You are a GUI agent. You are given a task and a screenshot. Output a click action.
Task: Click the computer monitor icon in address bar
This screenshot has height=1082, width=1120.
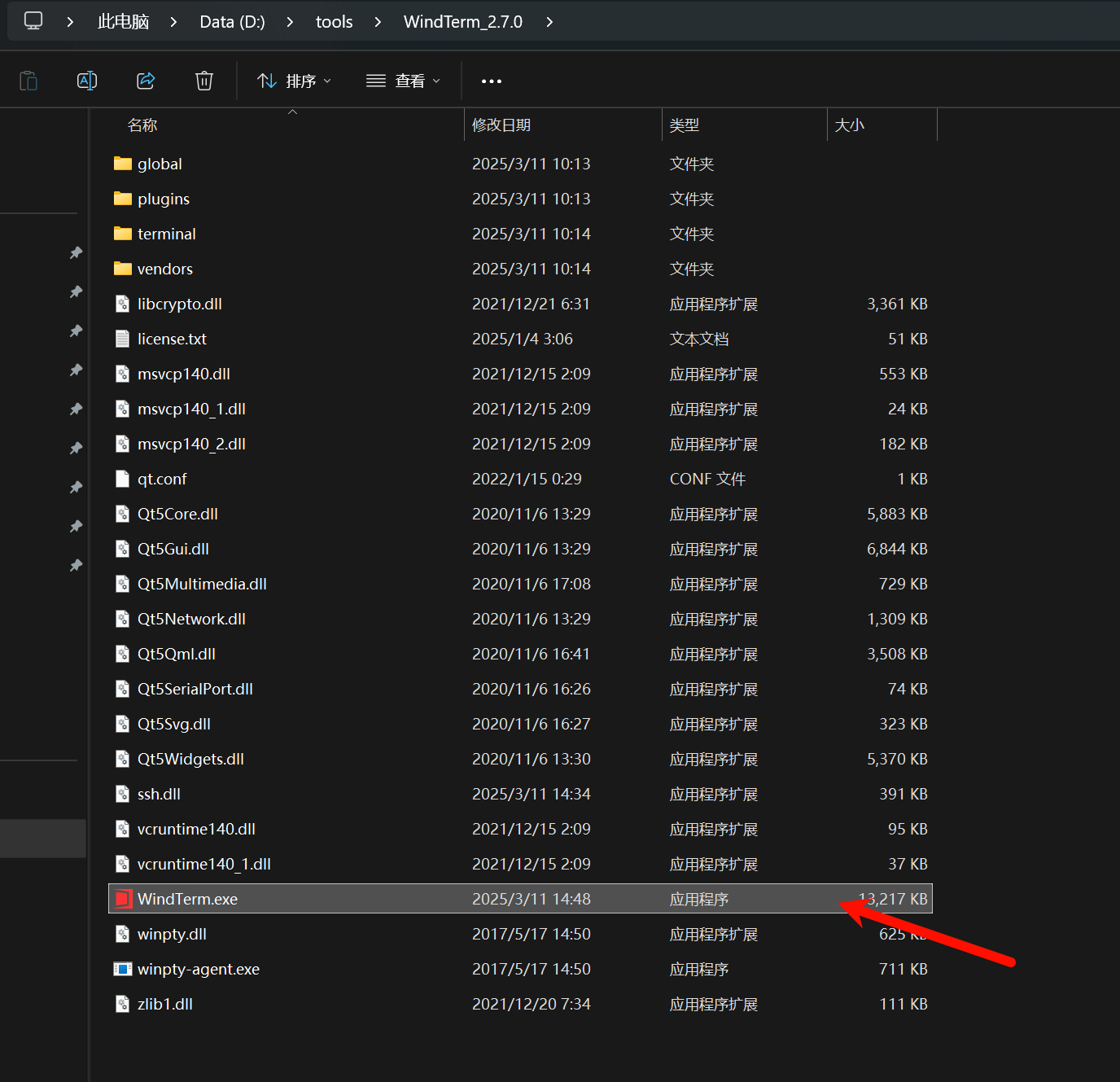point(33,21)
